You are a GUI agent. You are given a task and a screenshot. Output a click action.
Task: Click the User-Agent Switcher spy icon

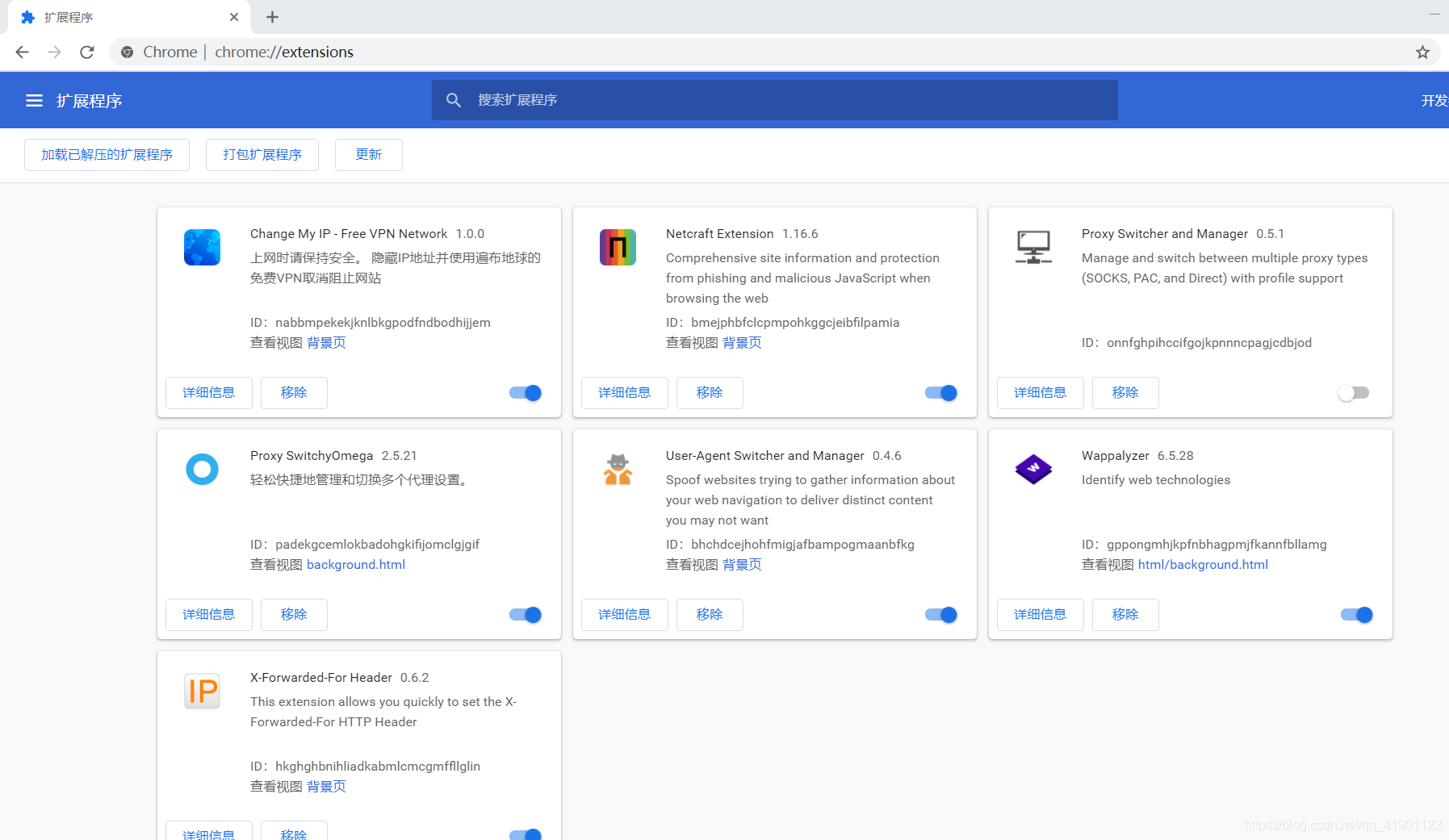tap(618, 469)
